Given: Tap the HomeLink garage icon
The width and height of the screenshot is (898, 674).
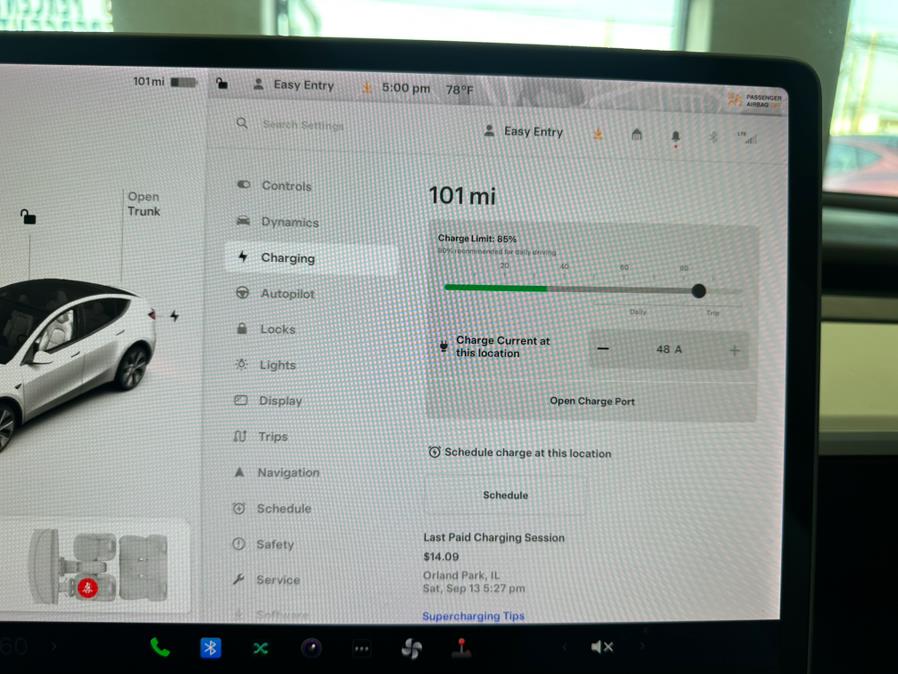Looking at the screenshot, I should tap(636, 134).
